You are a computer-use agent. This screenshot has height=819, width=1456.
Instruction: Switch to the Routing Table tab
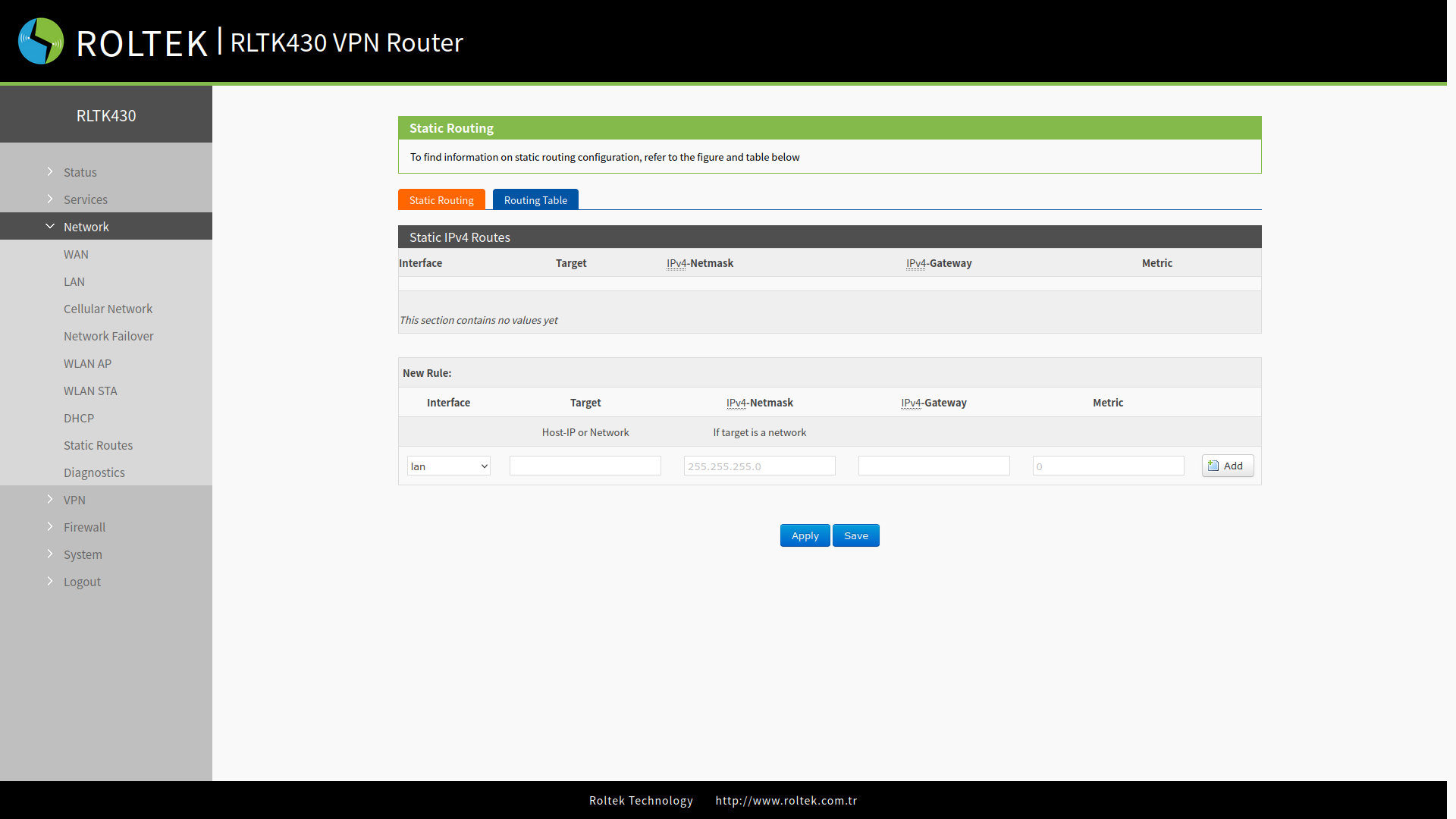[x=535, y=199]
